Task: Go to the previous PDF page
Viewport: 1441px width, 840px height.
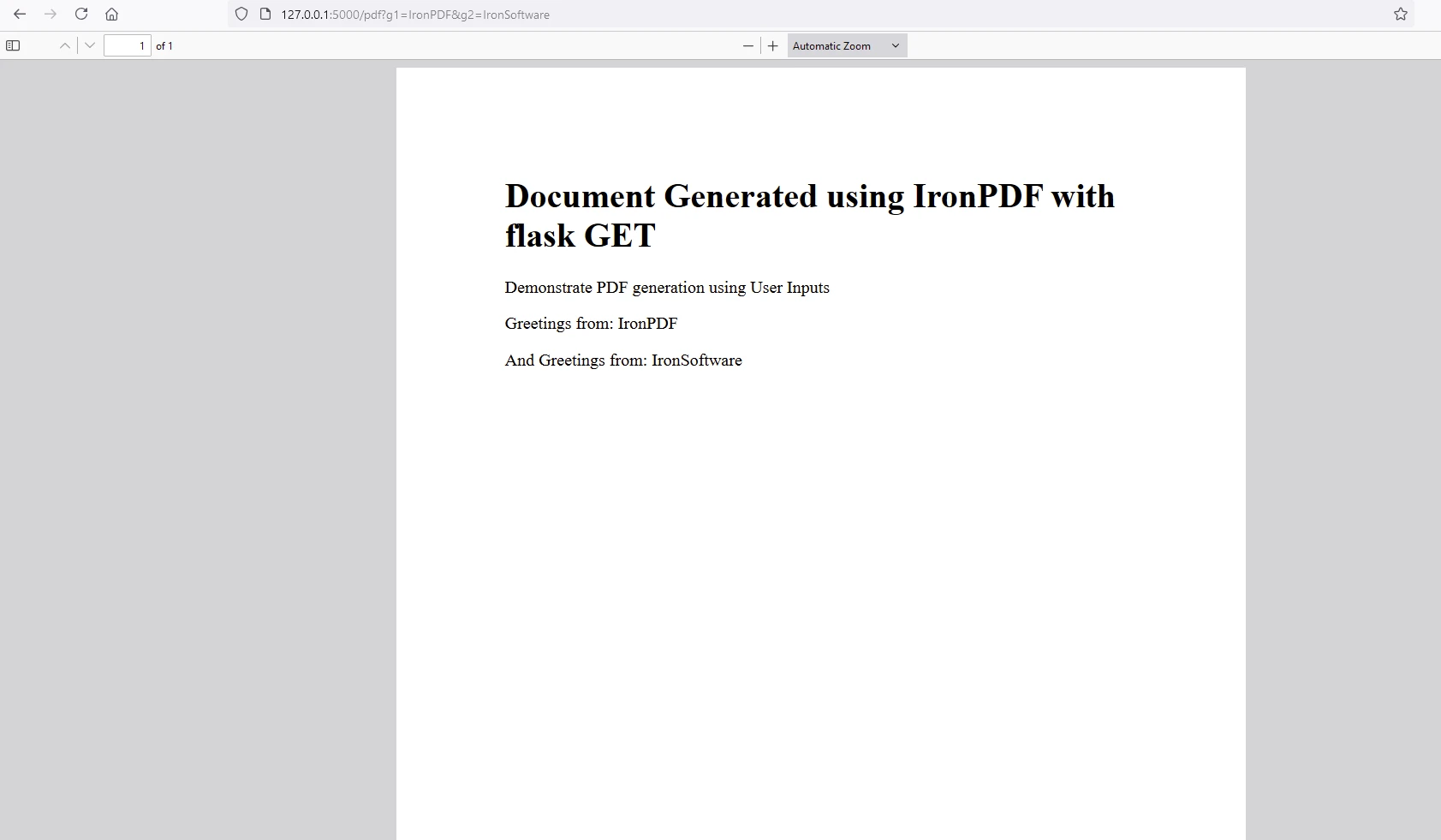Action: (x=64, y=45)
